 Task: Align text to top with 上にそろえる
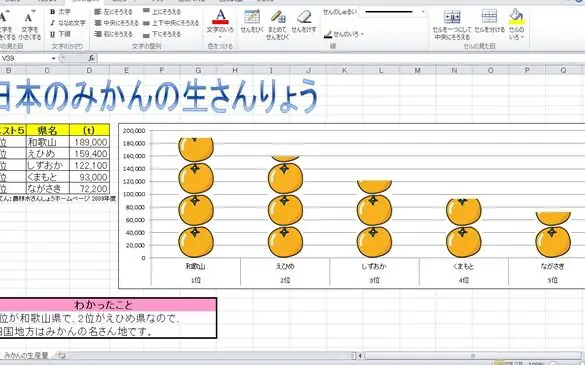coord(162,12)
